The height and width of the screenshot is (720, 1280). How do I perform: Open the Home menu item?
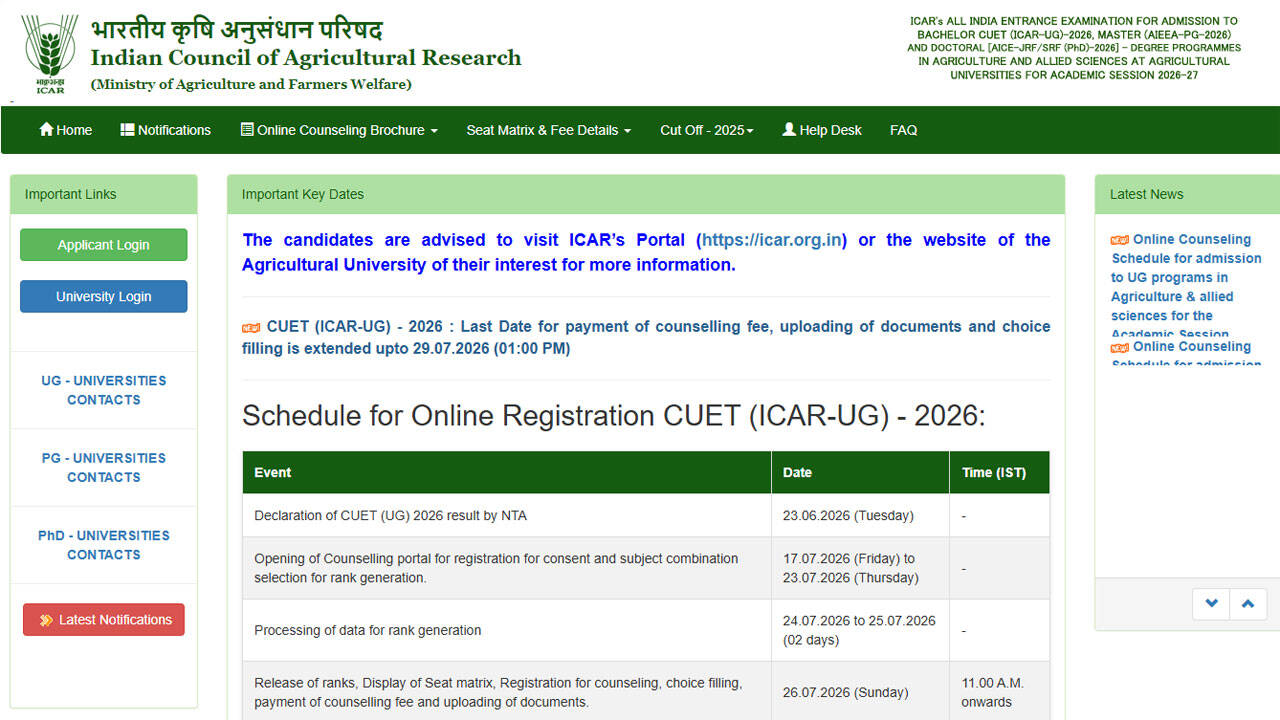[x=65, y=130]
